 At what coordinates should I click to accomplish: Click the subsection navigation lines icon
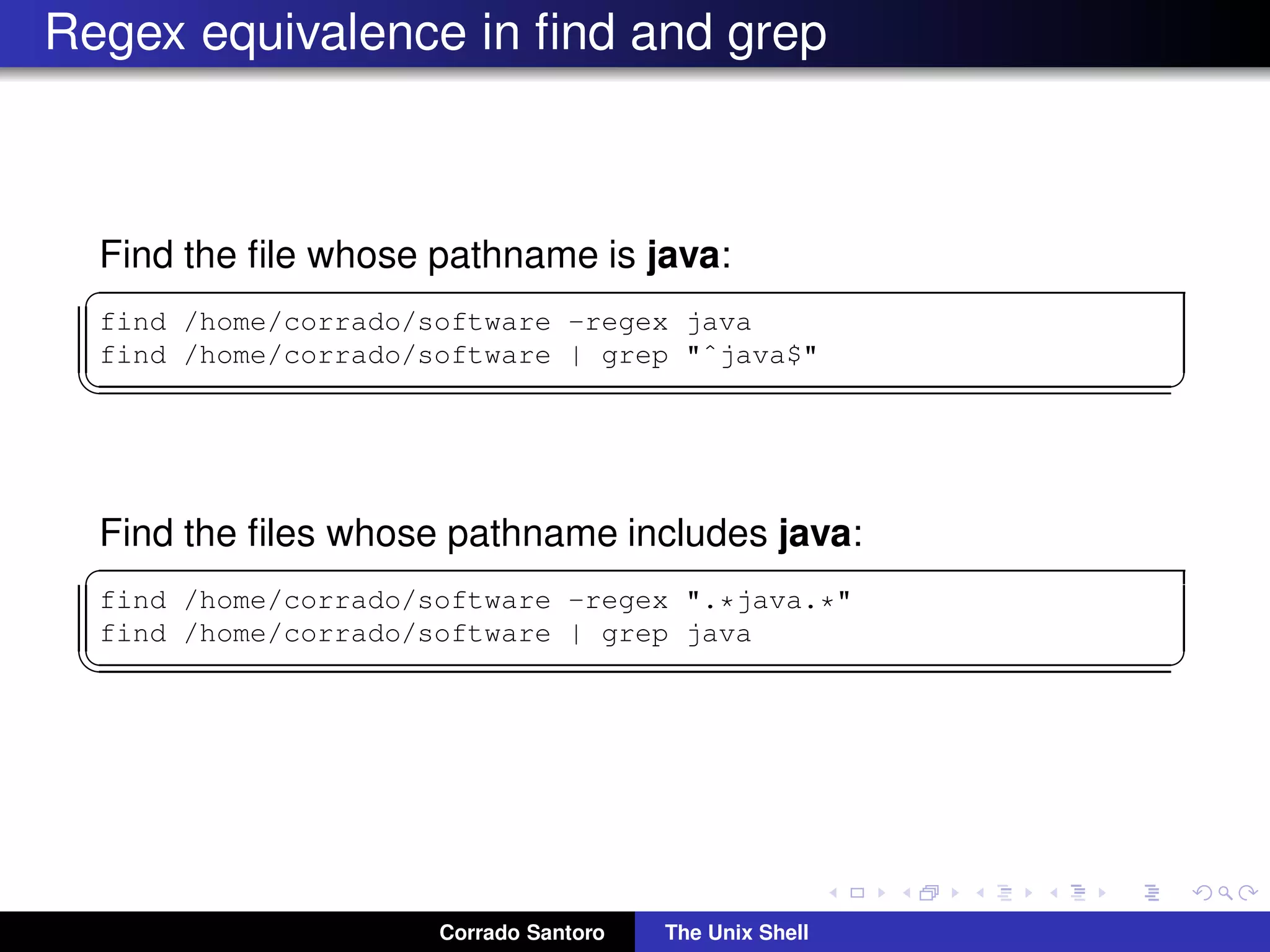(x=1005, y=892)
